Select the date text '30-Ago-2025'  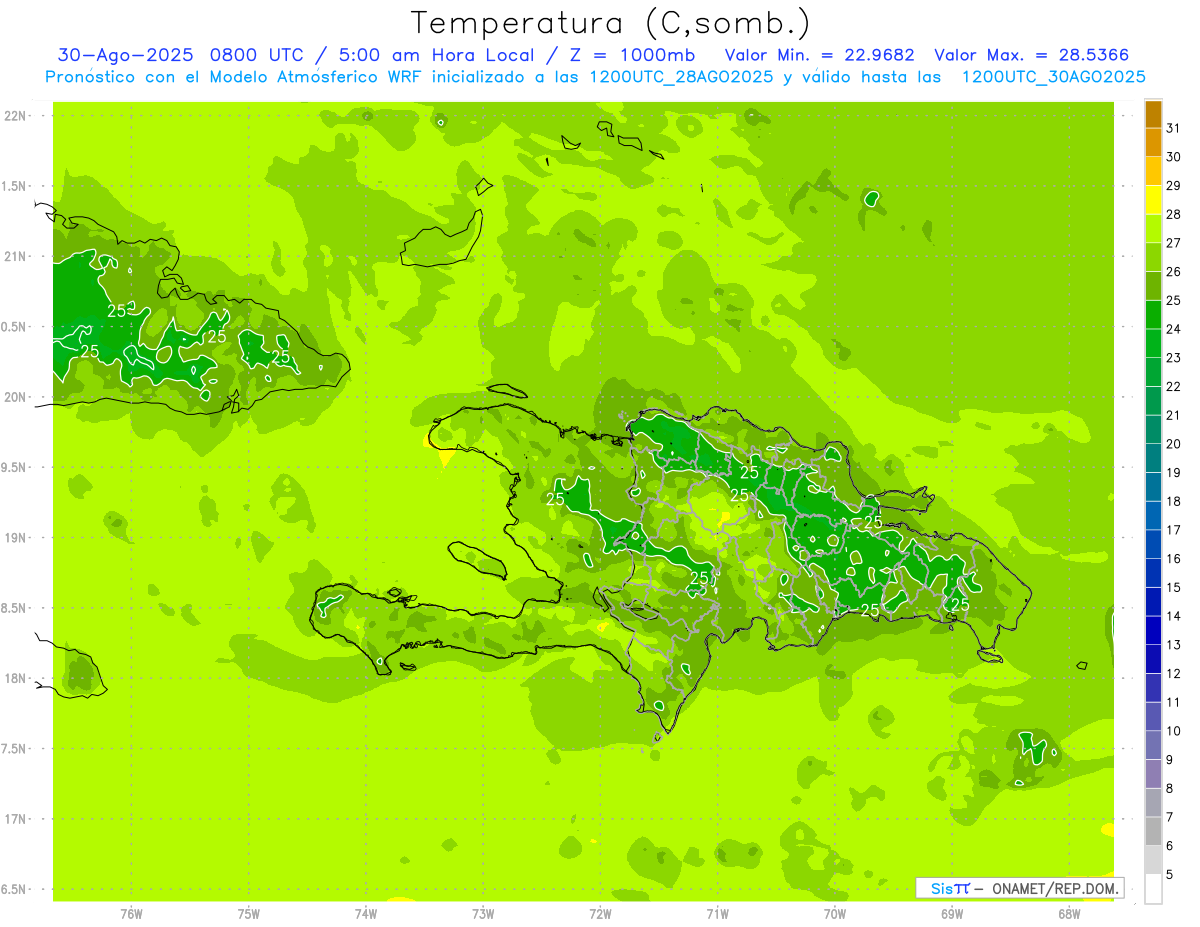pyautogui.click(x=126, y=55)
